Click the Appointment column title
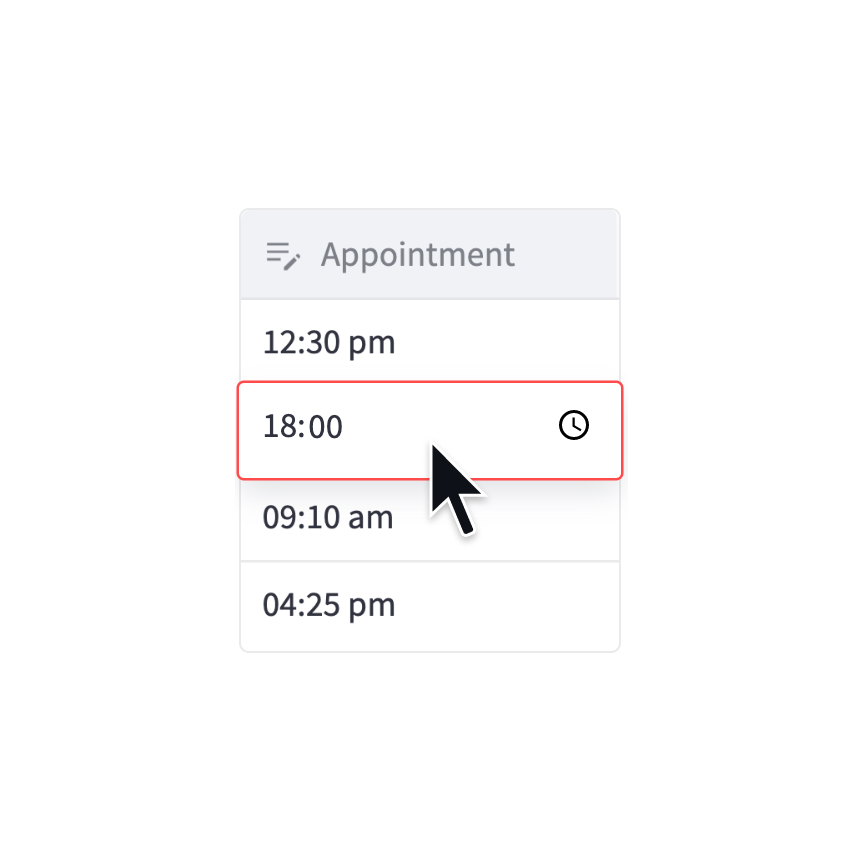The image size is (862, 862). [x=417, y=254]
